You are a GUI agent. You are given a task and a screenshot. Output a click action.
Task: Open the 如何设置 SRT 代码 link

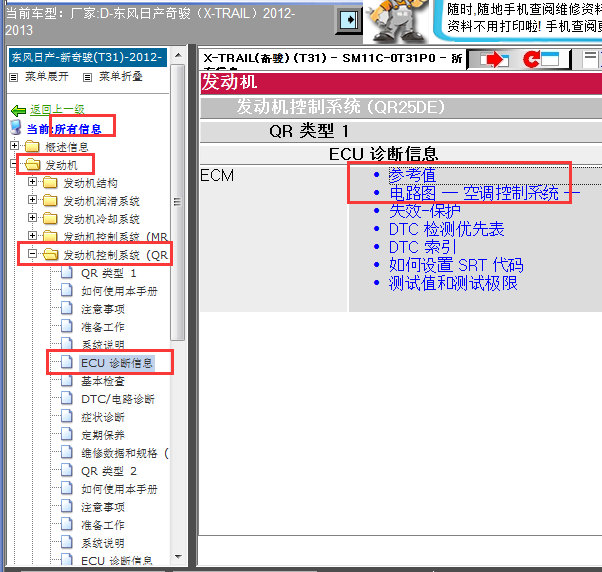[x=456, y=265]
